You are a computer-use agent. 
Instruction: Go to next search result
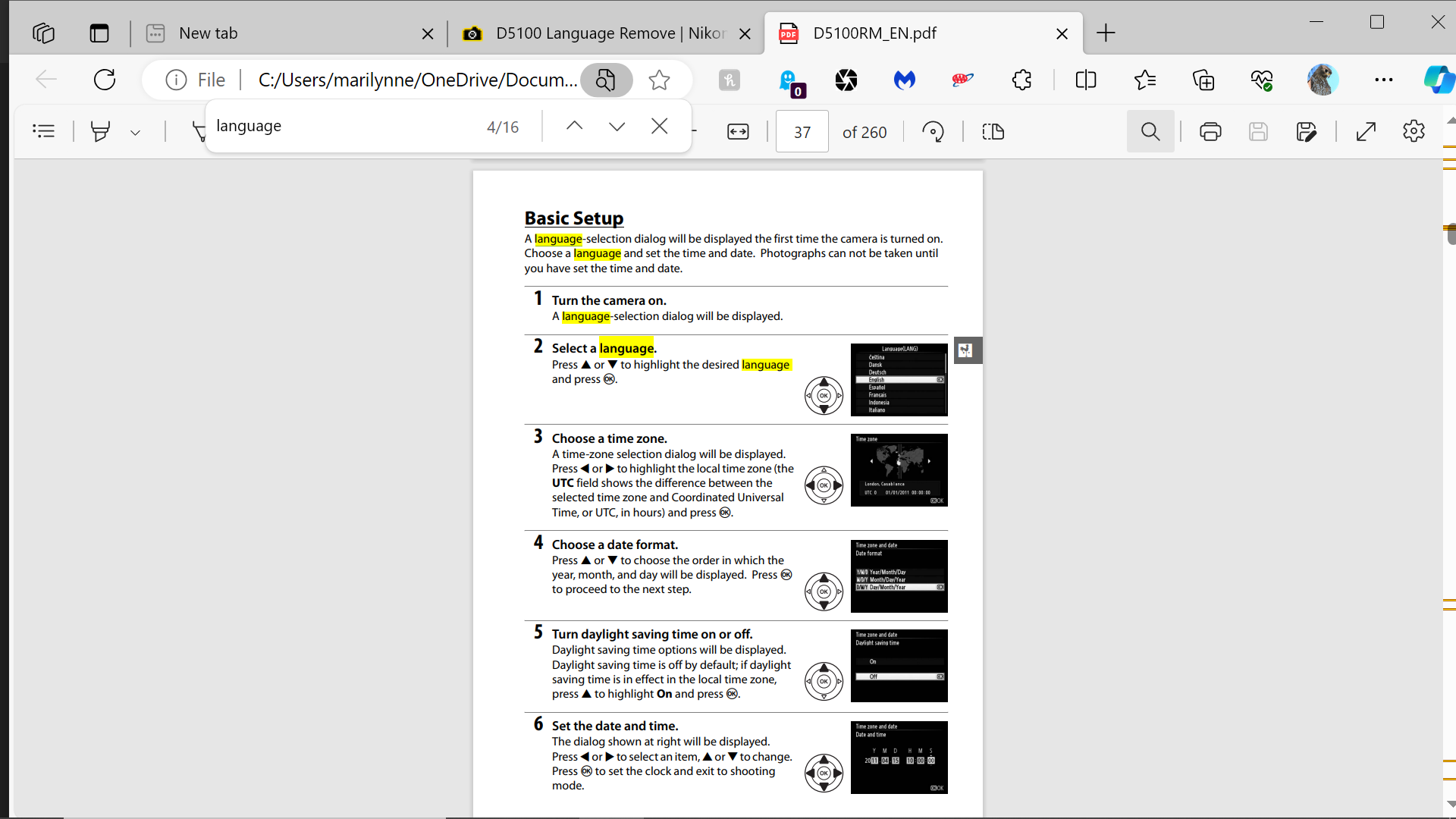(617, 127)
